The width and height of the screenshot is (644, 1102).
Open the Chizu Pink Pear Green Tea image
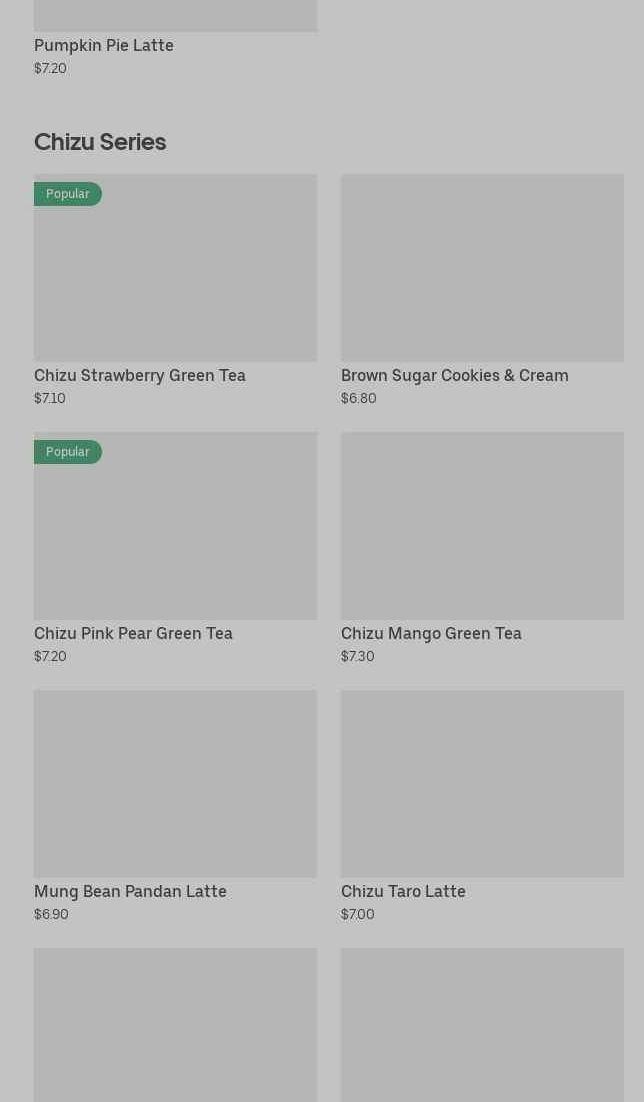coord(175,526)
